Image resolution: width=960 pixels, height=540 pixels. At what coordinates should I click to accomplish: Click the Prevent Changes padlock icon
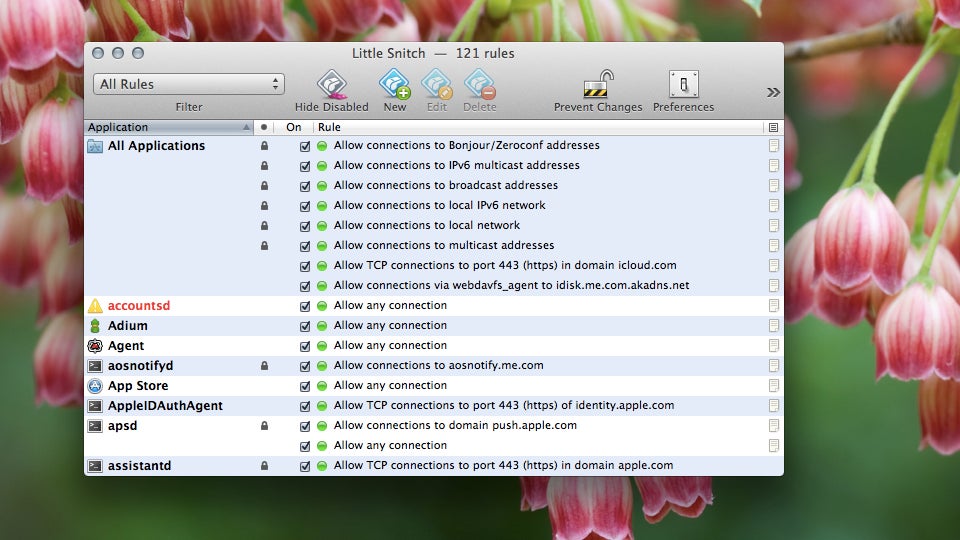click(598, 84)
